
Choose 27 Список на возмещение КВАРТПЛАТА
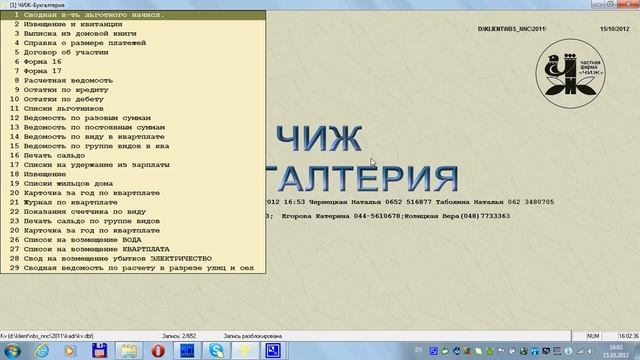coord(133,249)
